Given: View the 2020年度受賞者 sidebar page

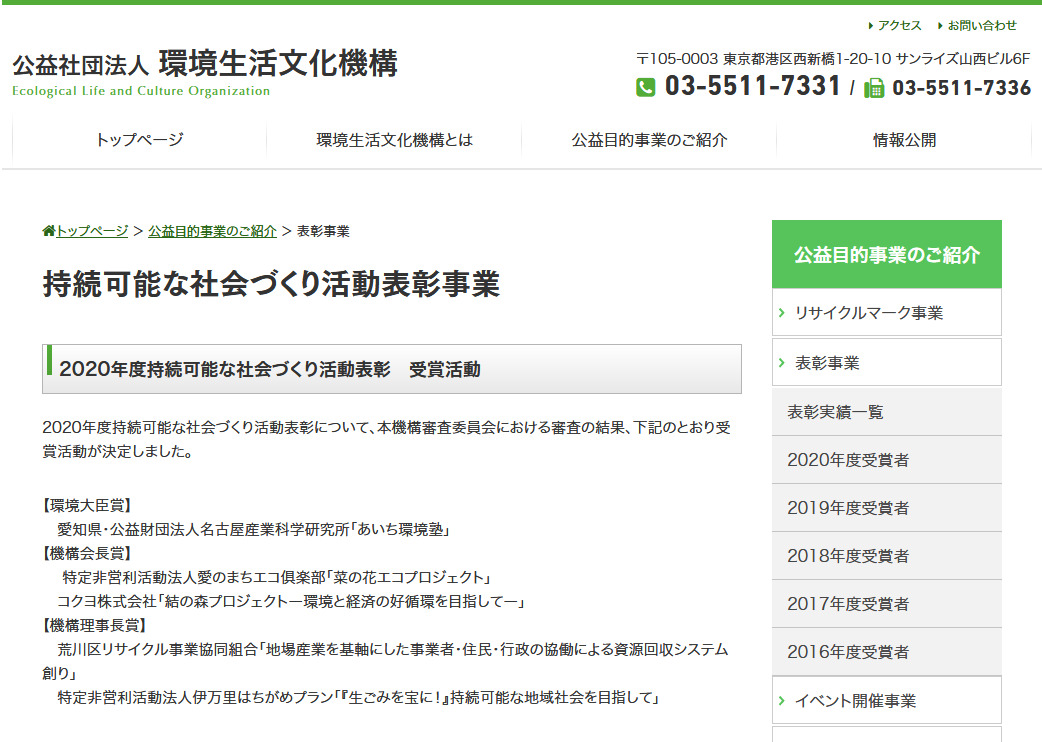Looking at the screenshot, I should click(x=848, y=460).
